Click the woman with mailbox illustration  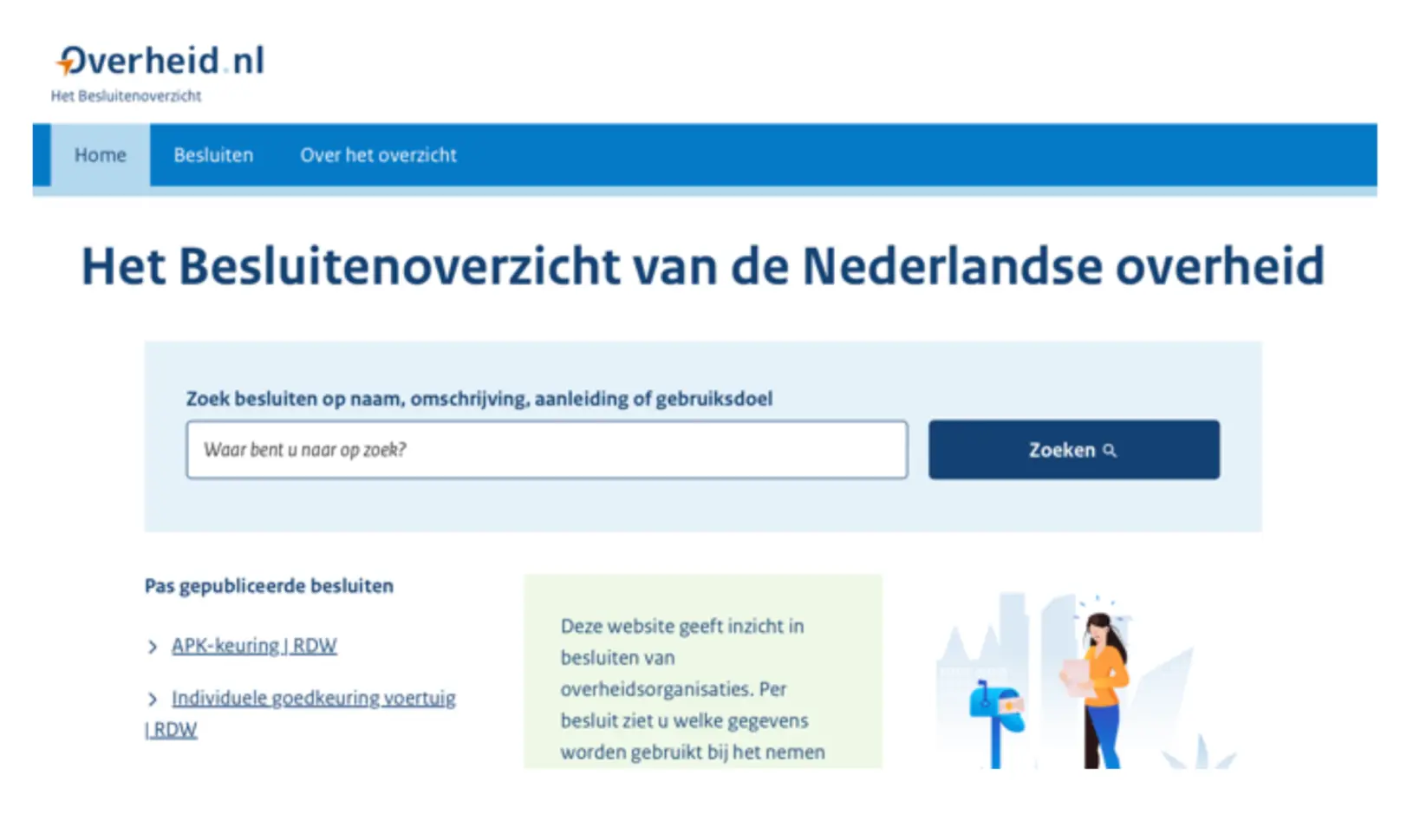tap(1087, 681)
